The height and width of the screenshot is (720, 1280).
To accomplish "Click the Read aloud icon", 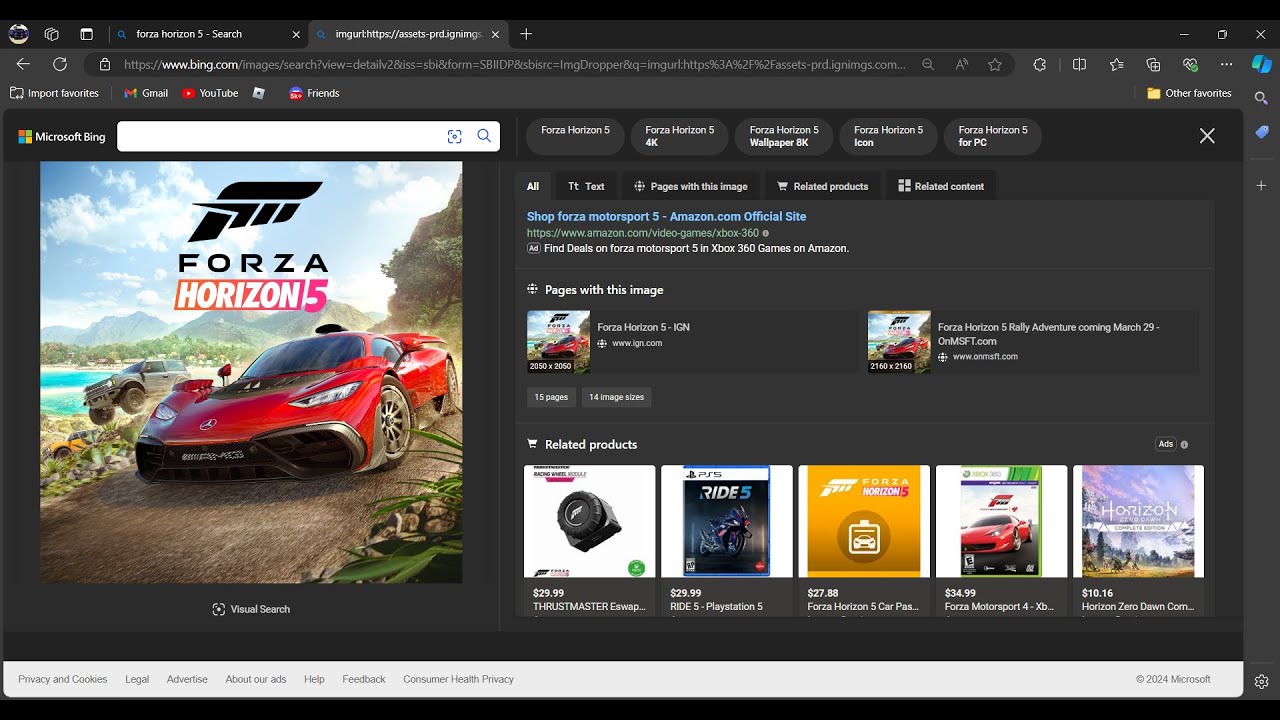I will tap(962, 64).
